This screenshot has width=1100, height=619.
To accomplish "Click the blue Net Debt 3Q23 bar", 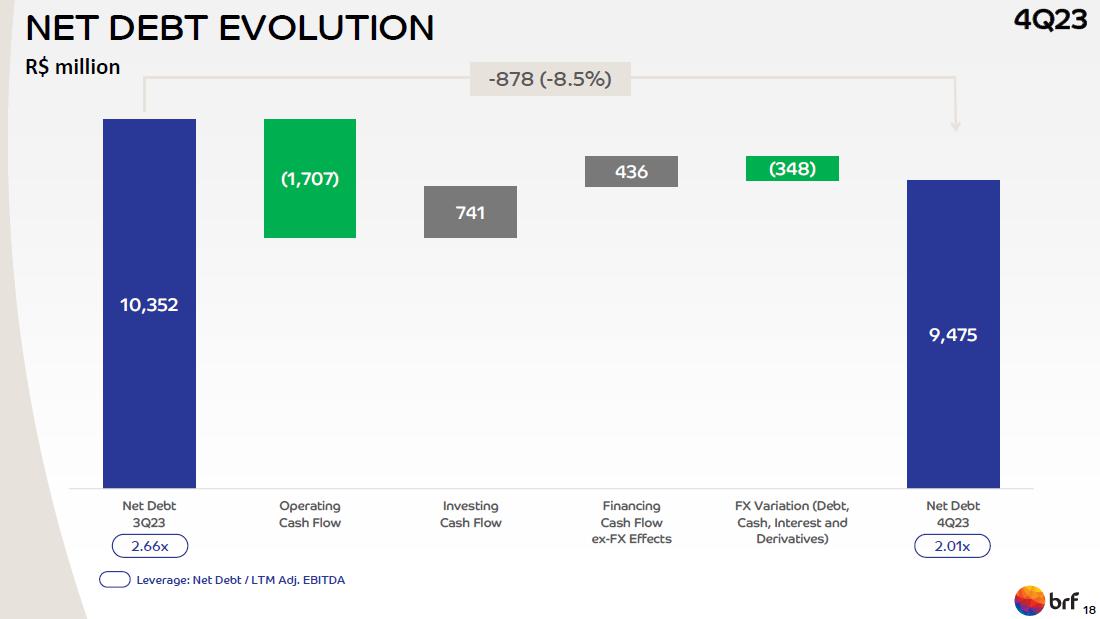I will (149, 302).
